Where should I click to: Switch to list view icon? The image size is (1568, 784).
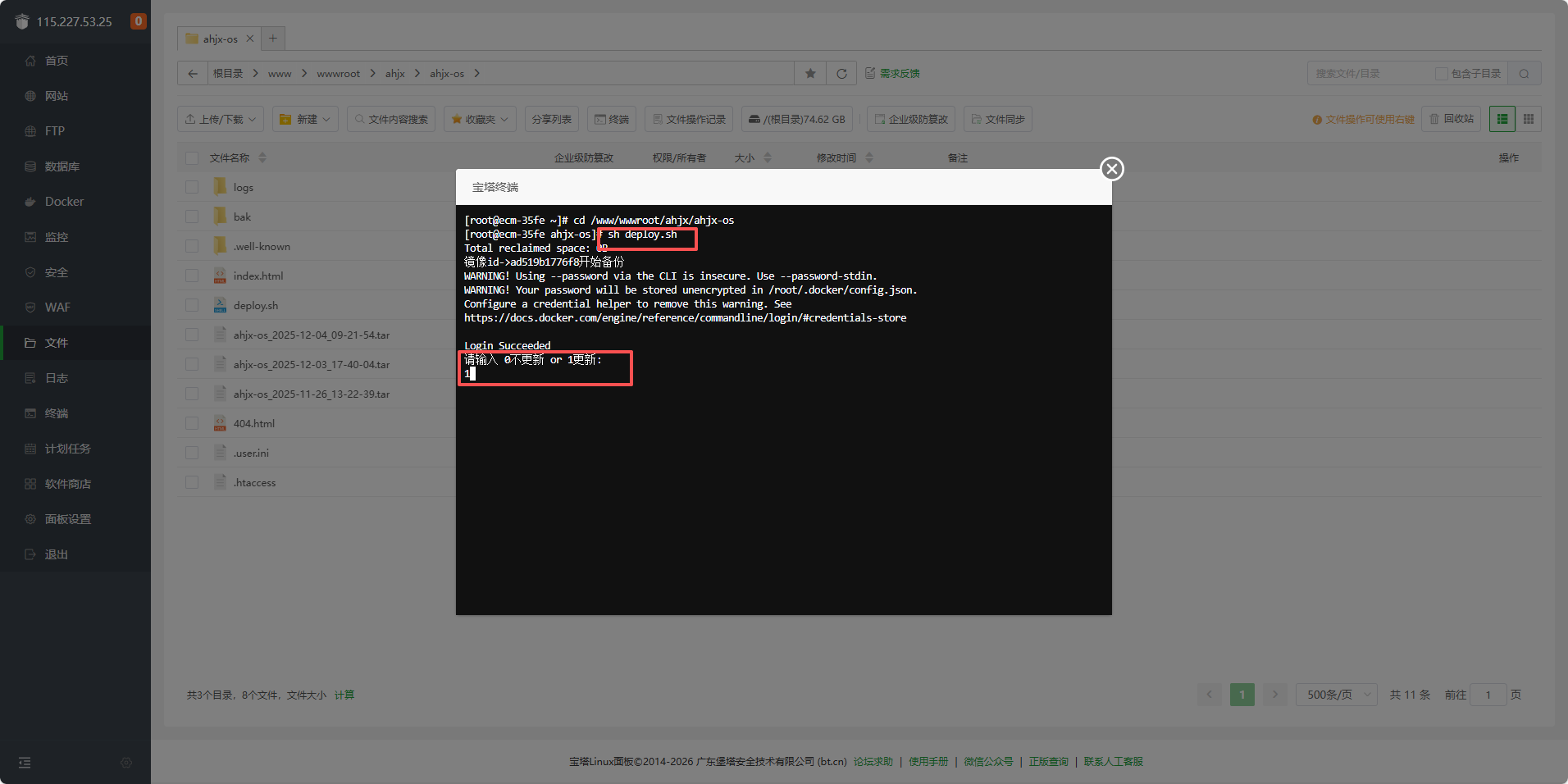[1502, 120]
